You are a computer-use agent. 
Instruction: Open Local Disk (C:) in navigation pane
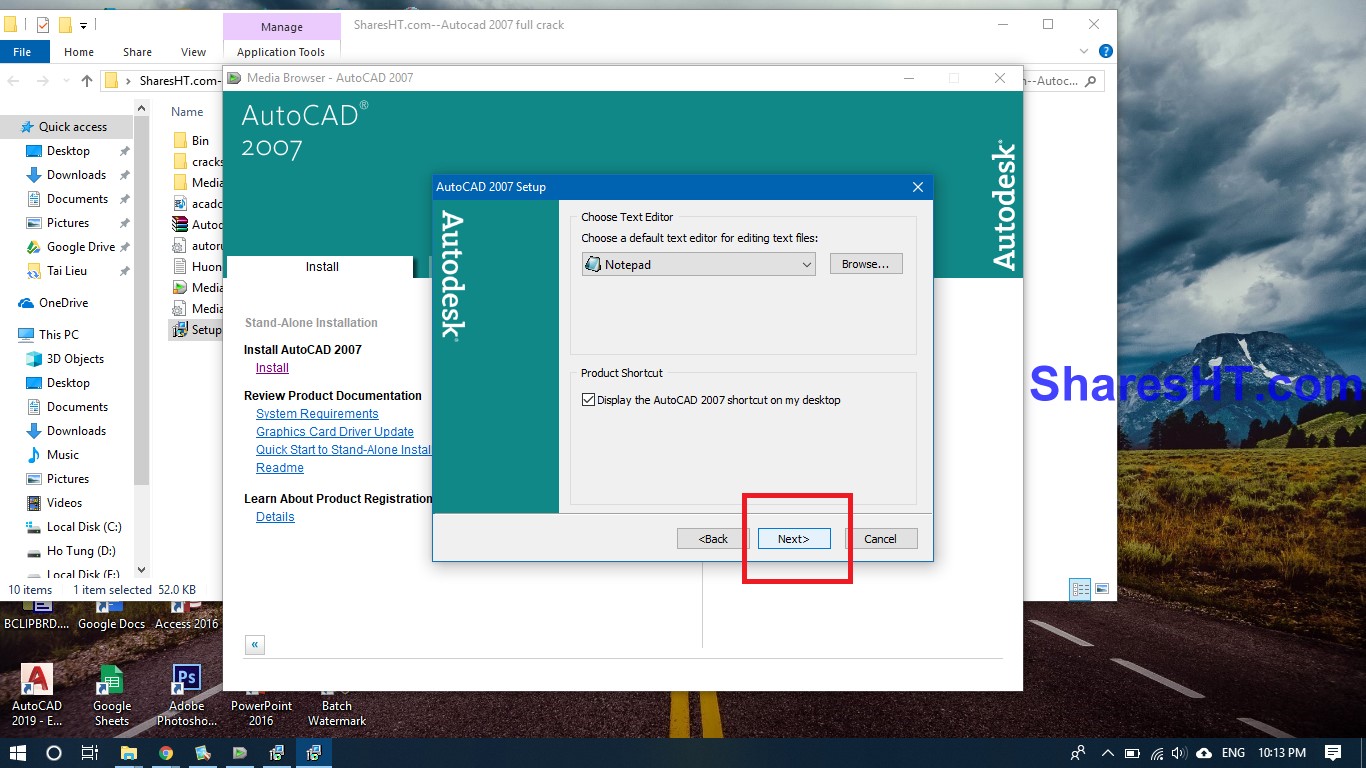(x=84, y=527)
